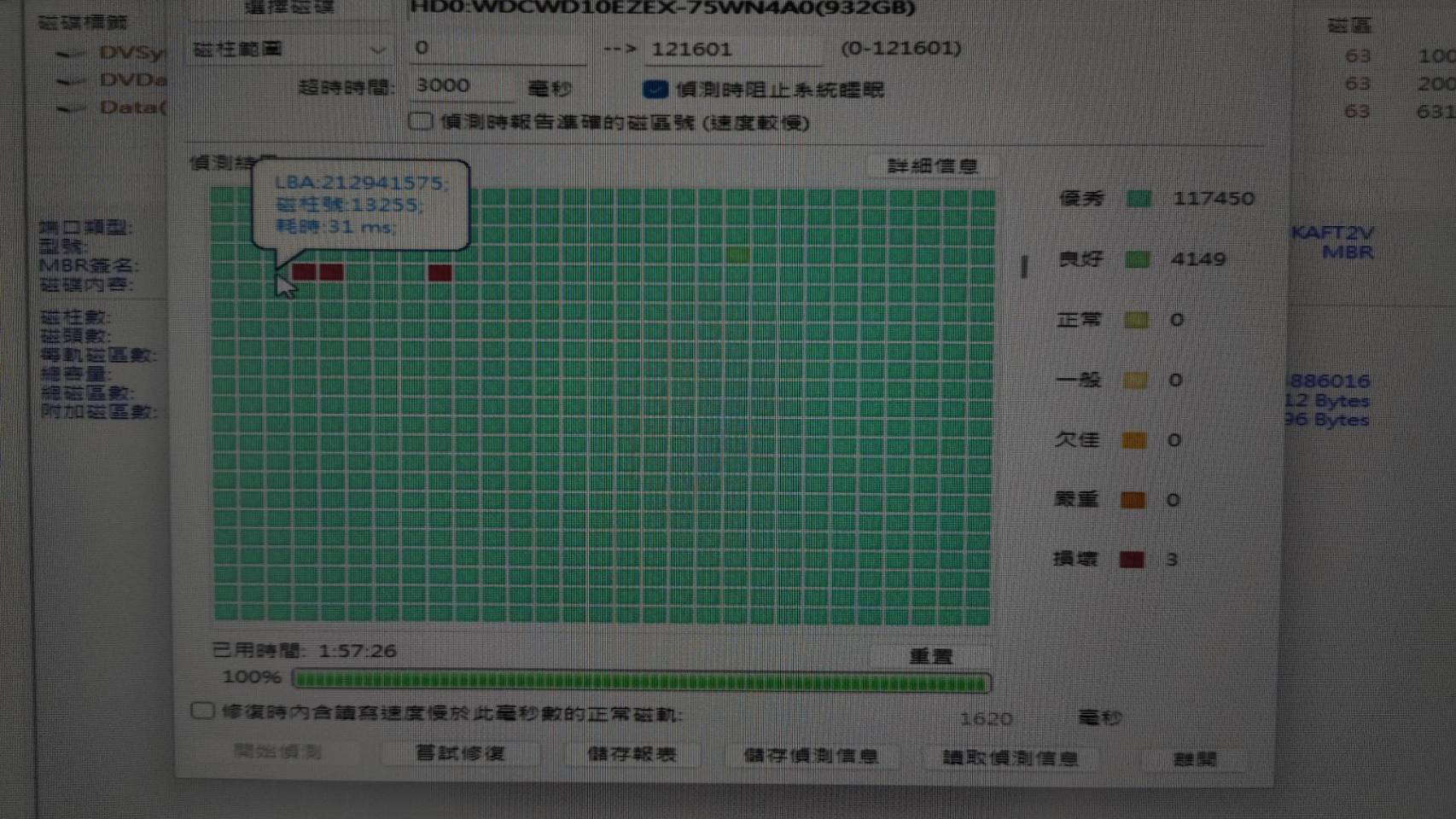Click 儲存報表 to save the report
This screenshot has height=819, width=1456.
pos(632,754)
